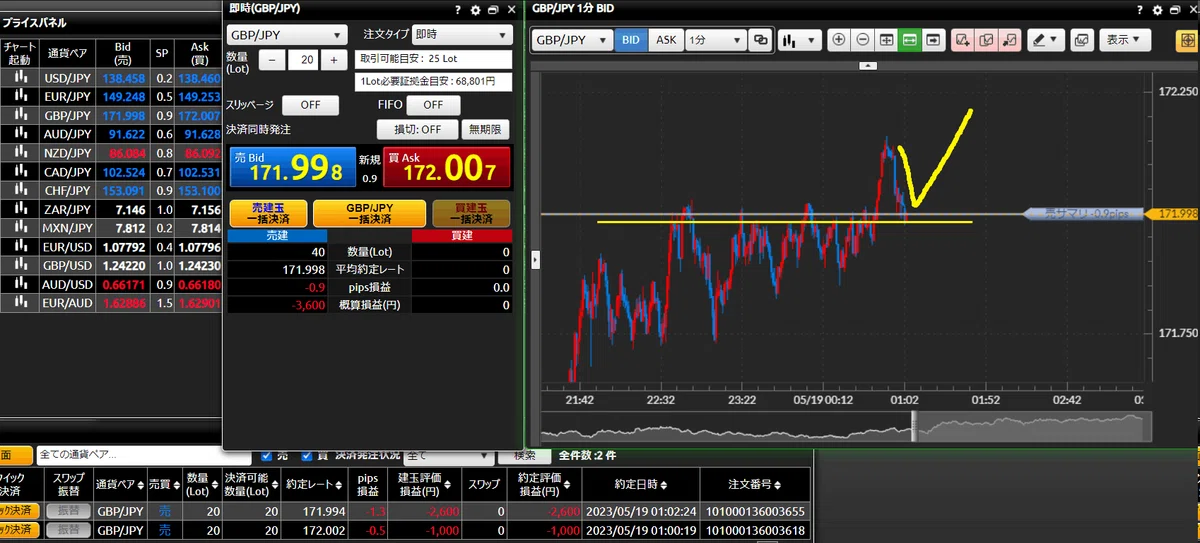The width and height of the screenshot is (1200, 543).
Task: Click the left panel collapse arrow on chart
Action: pyautogui.click(x=534, y=260)
